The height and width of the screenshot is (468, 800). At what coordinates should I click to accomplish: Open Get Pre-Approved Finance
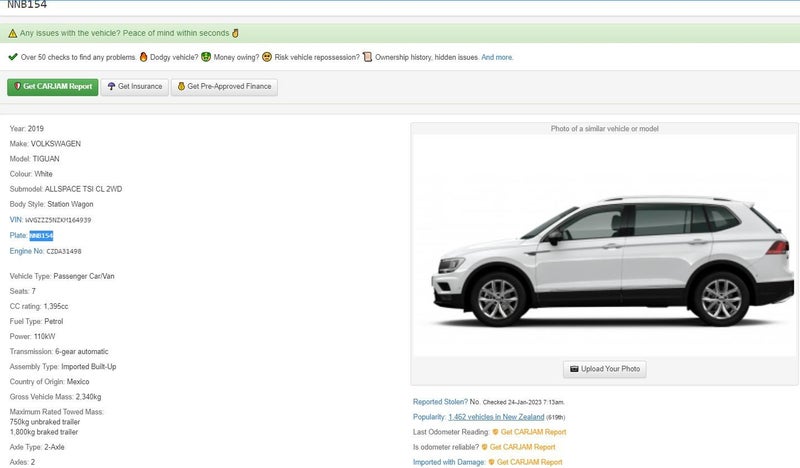coord(224,87)
